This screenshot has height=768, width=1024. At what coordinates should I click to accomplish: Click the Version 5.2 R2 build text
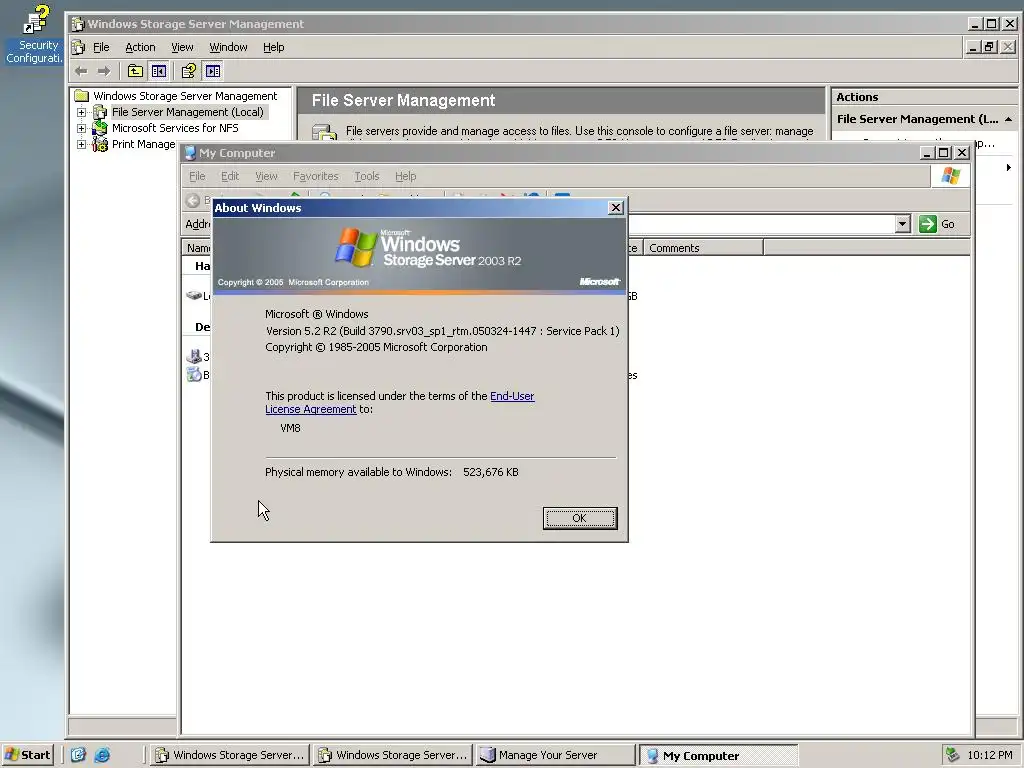coord(442,331)
